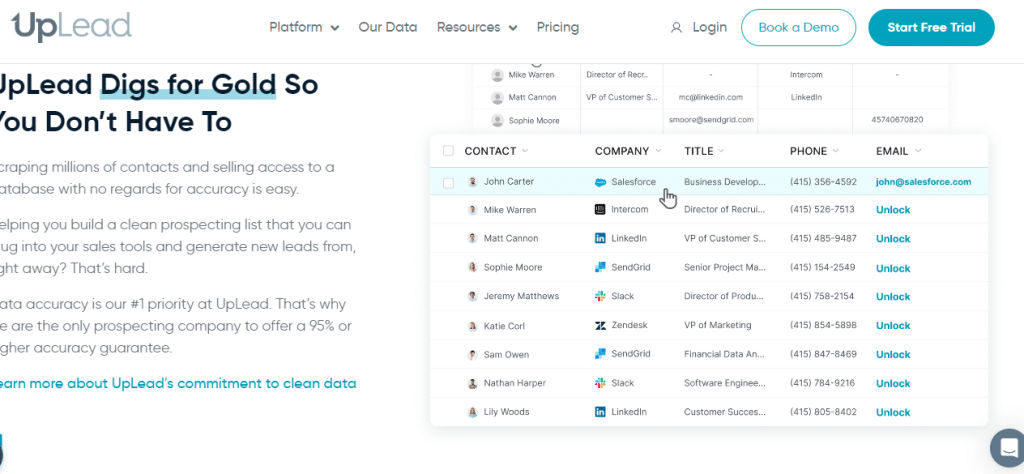Image resolution: width=1024 pixels, height=474 pixels.
Task: Click Jeremy Matthews' avatar
Action: [473, 296]
